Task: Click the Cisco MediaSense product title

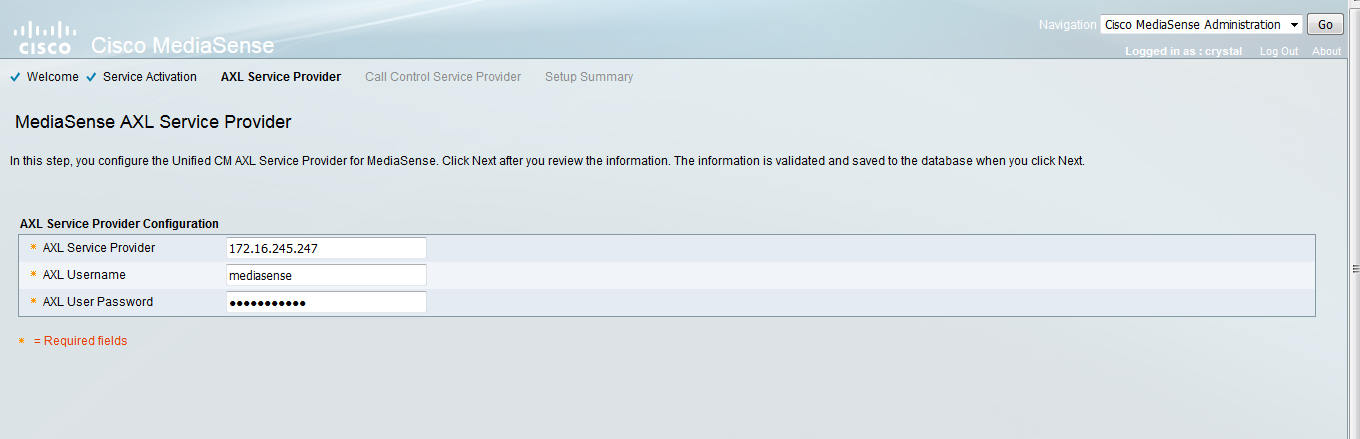Action: coord(182,46)
